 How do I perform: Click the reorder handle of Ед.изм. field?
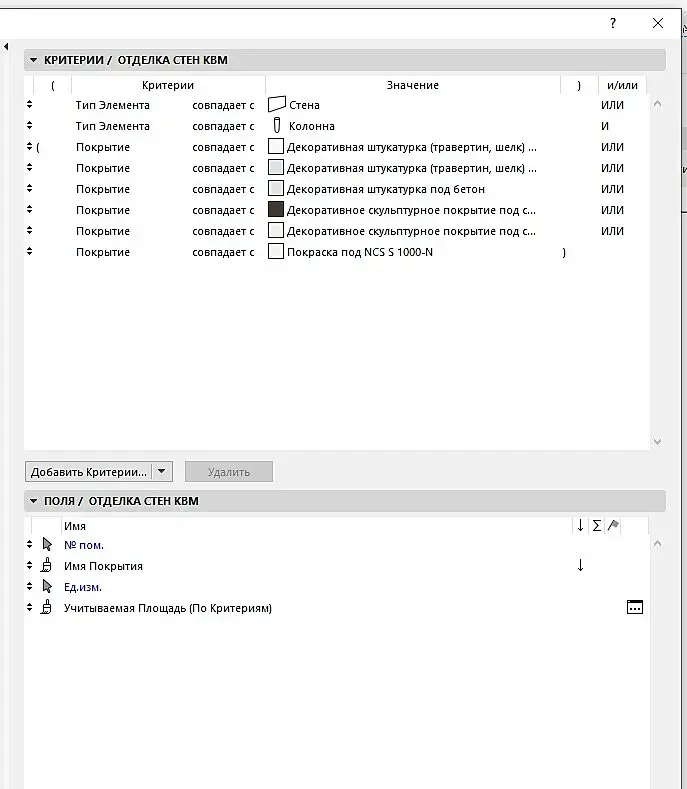29,586
